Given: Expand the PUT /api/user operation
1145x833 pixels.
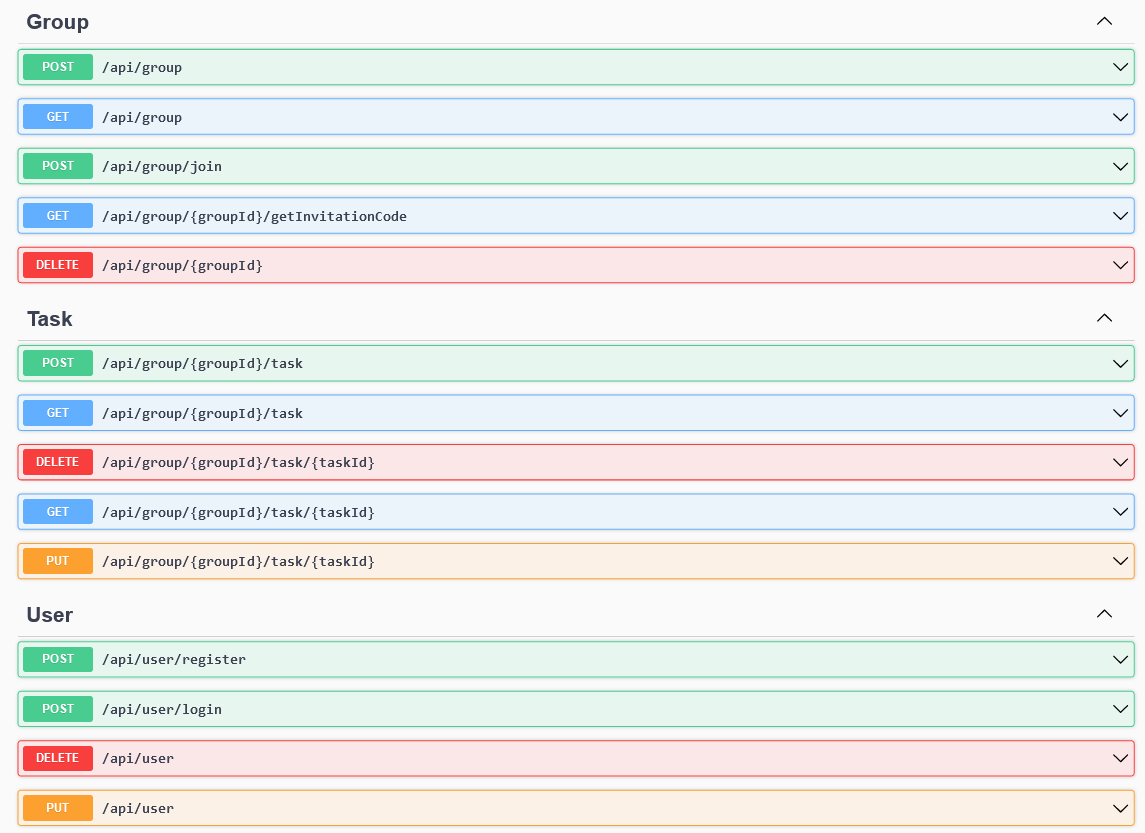Looking at the screenshot, I should tap(1119, 808).
